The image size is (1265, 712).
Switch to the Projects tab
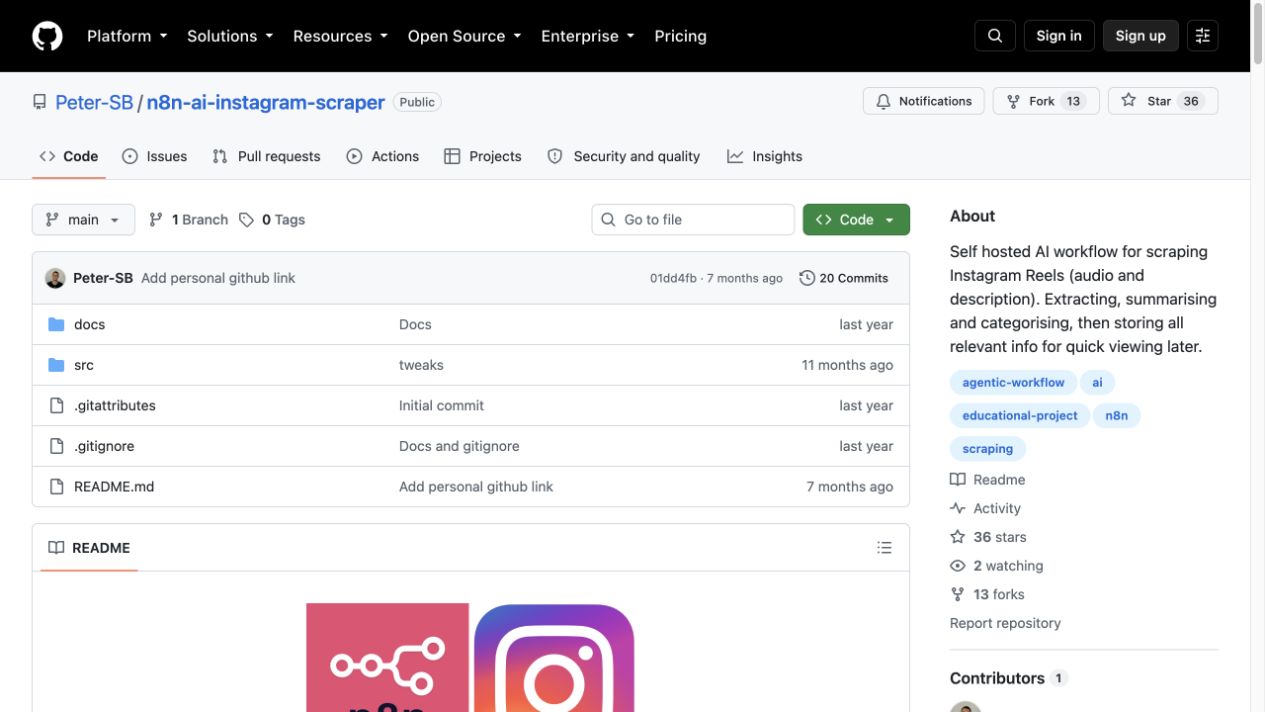[x=483, y=156]
